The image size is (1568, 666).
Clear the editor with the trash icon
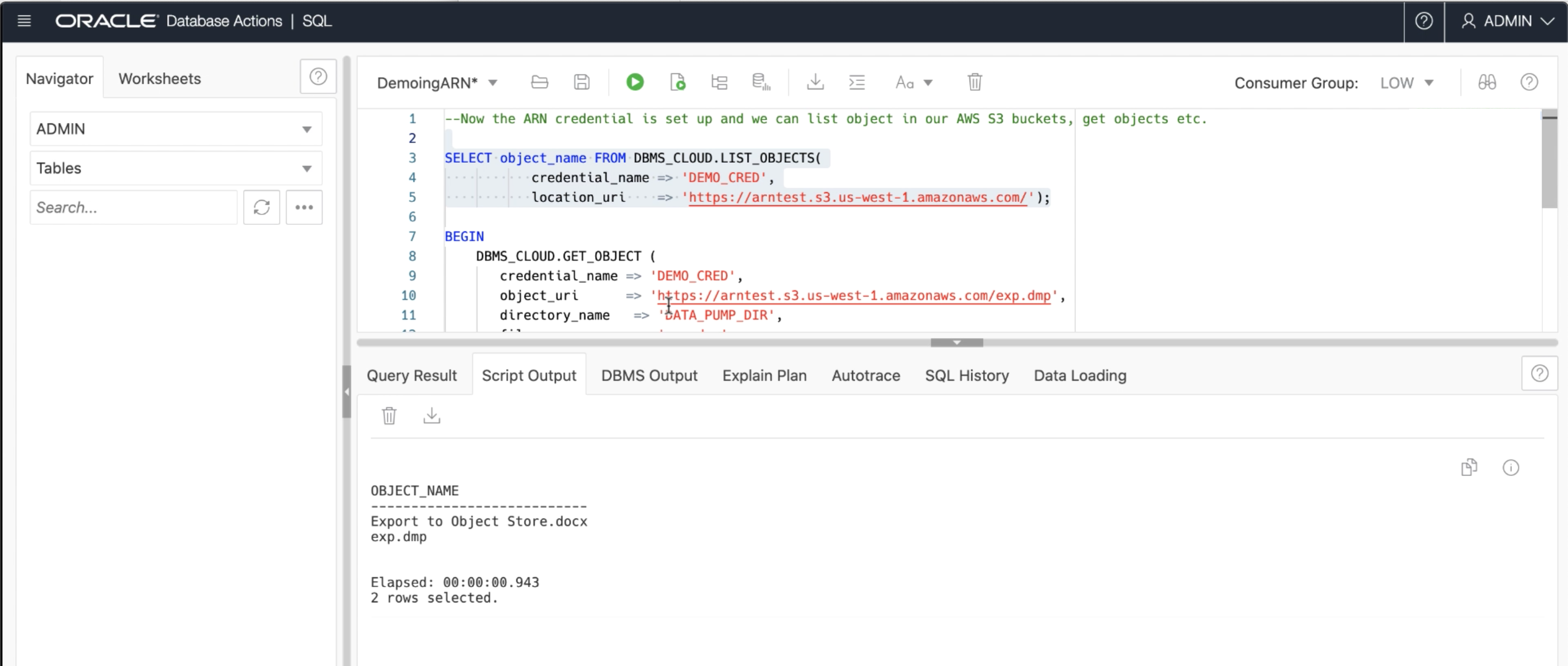click(975, 82)
